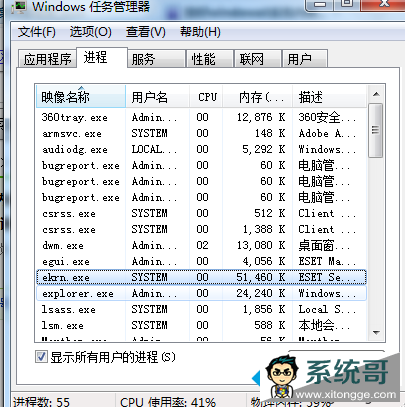Select the lsm.exe process
The image size is (405, 407).
(x=201, y=325)
